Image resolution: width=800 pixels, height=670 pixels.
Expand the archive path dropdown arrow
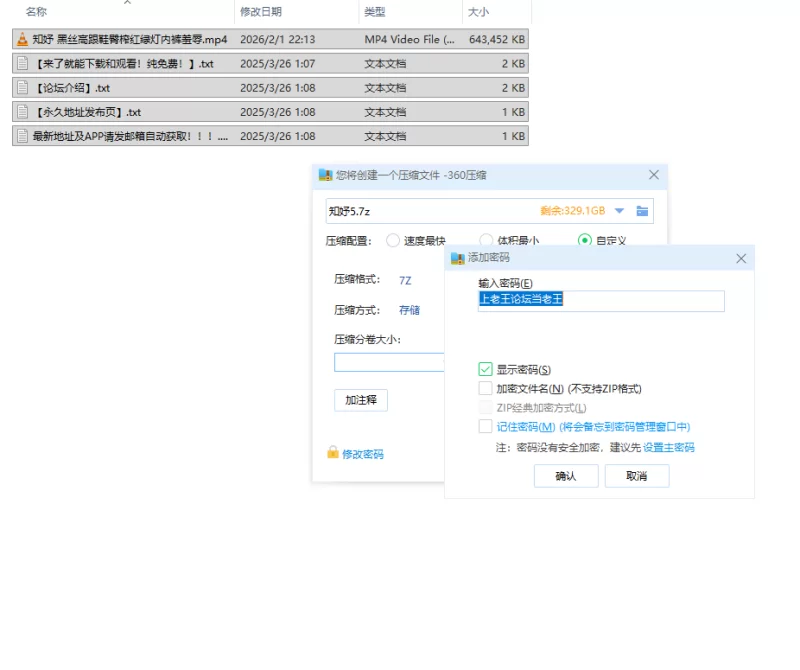pos(619,211)
